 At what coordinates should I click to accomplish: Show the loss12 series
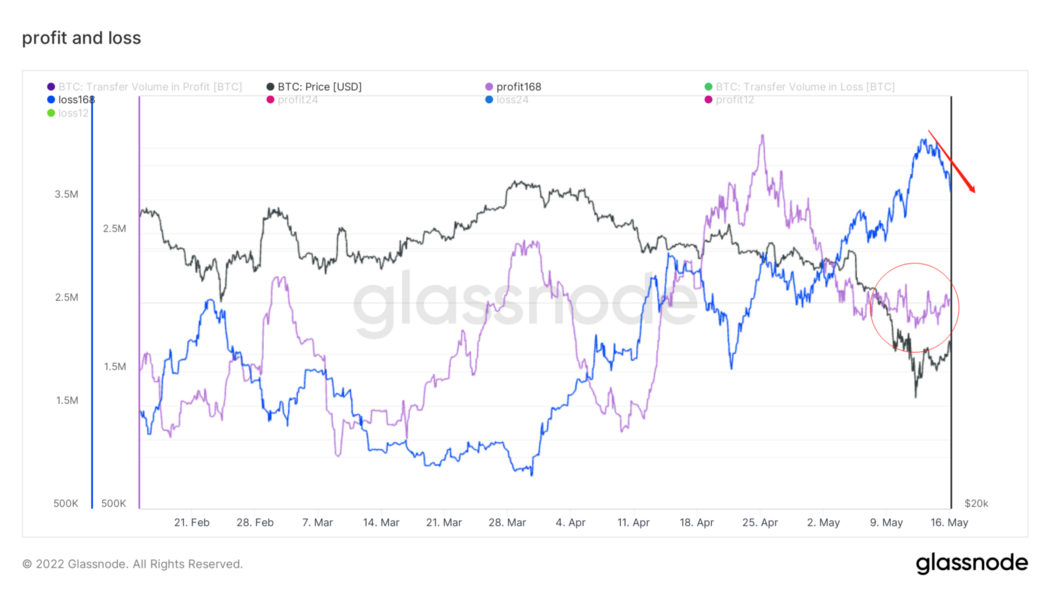[x=75, y=113]
